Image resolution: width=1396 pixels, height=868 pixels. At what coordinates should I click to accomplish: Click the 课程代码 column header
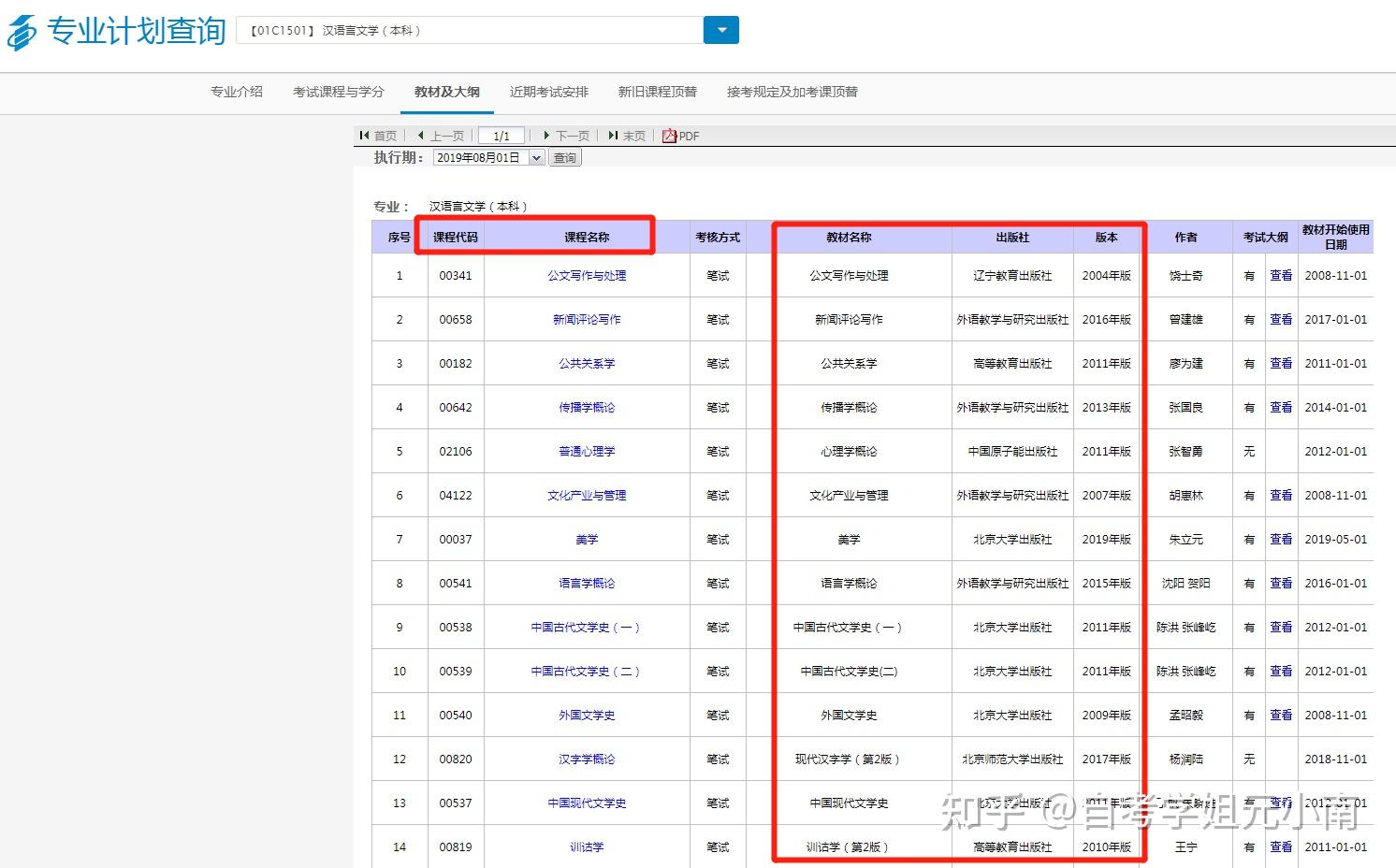[456, 238]
